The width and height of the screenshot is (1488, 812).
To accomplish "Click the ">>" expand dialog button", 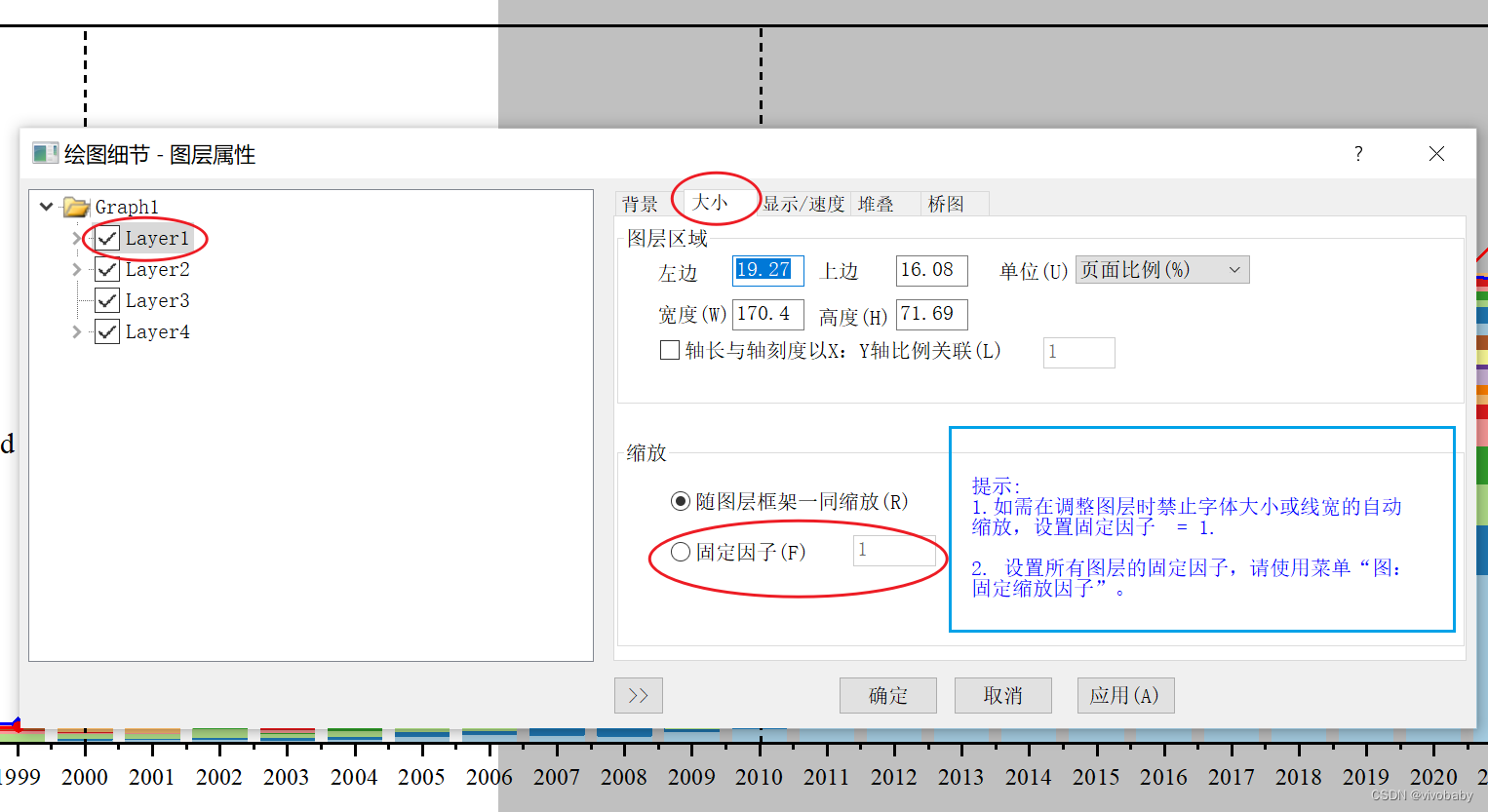I will [638, 695].
